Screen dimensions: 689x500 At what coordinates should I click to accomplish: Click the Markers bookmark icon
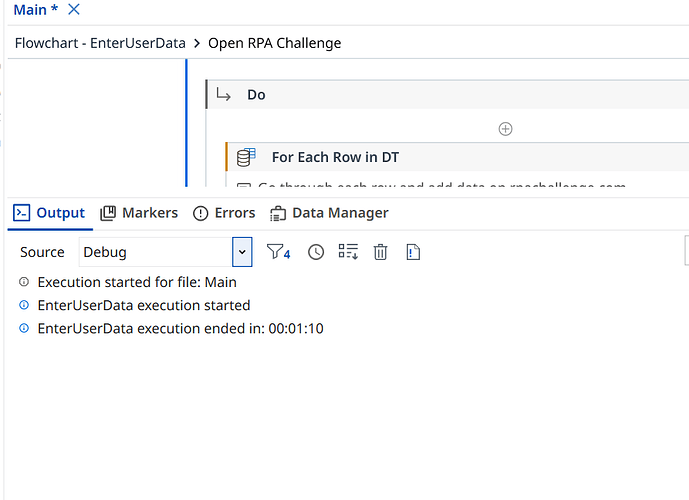tap(108, 213)
